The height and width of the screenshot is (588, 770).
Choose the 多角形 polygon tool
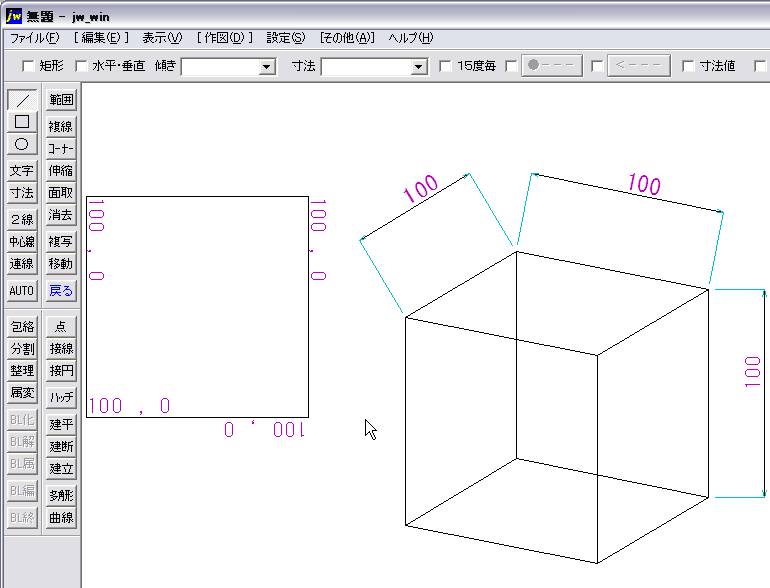pos(61,495)
